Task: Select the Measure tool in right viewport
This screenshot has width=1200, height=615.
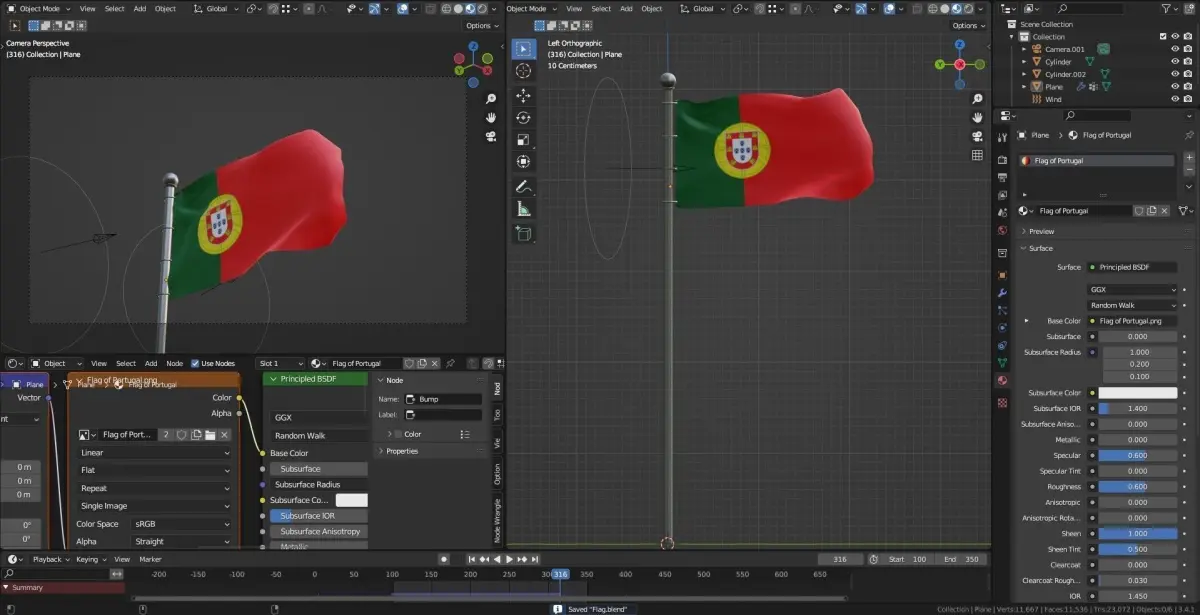Action: coord(524,209)
